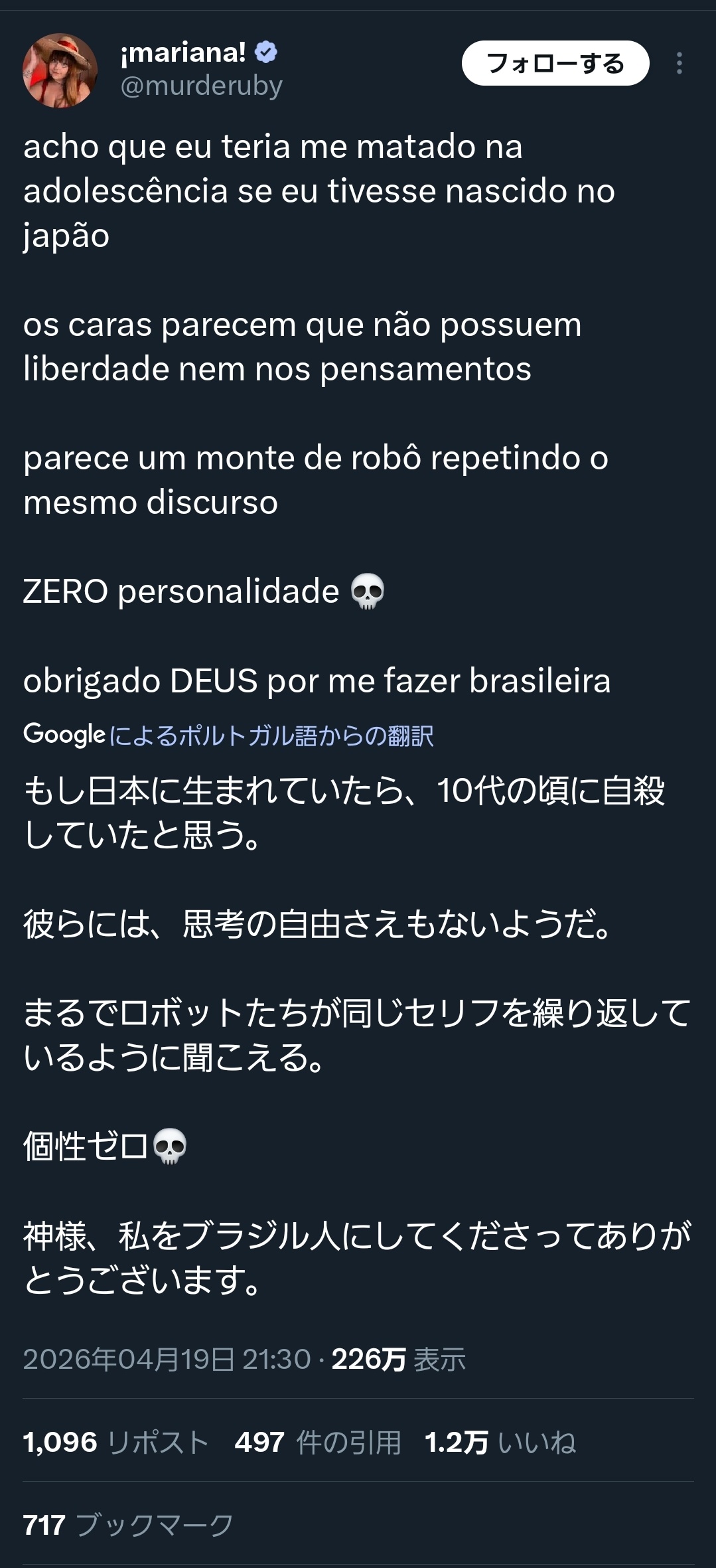716x1568 pixels.
Task: Click the Google translation attribution link
Action: click(271, 736)
